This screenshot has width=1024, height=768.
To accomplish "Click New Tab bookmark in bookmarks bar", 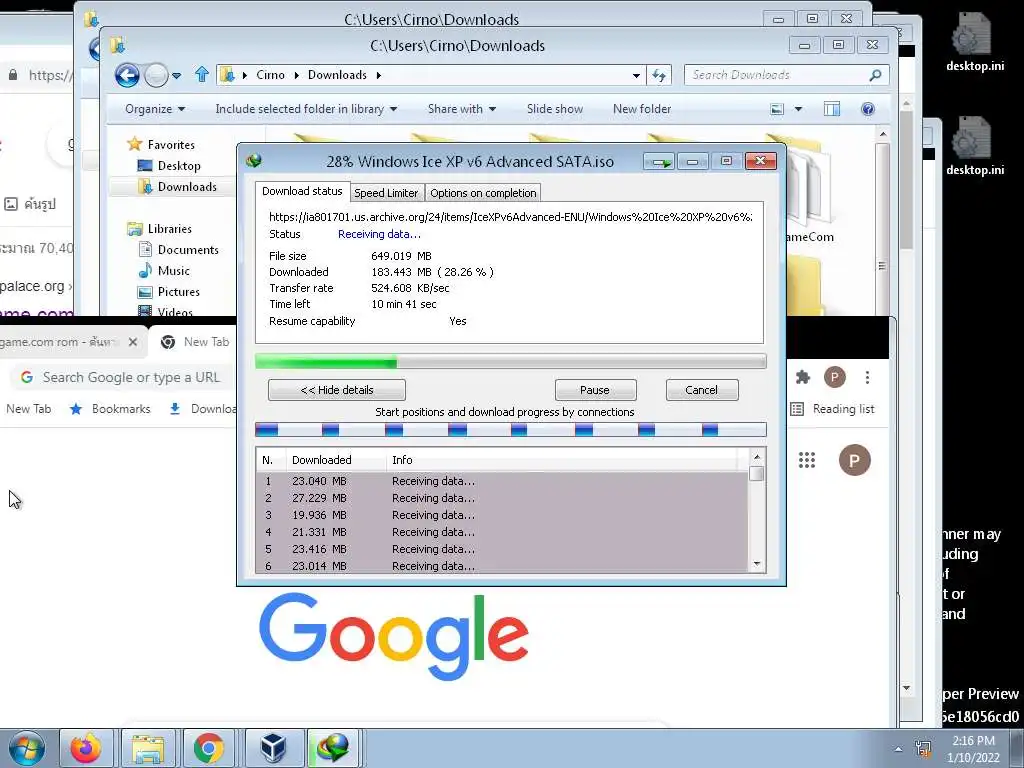I will [x=28, y=409].
